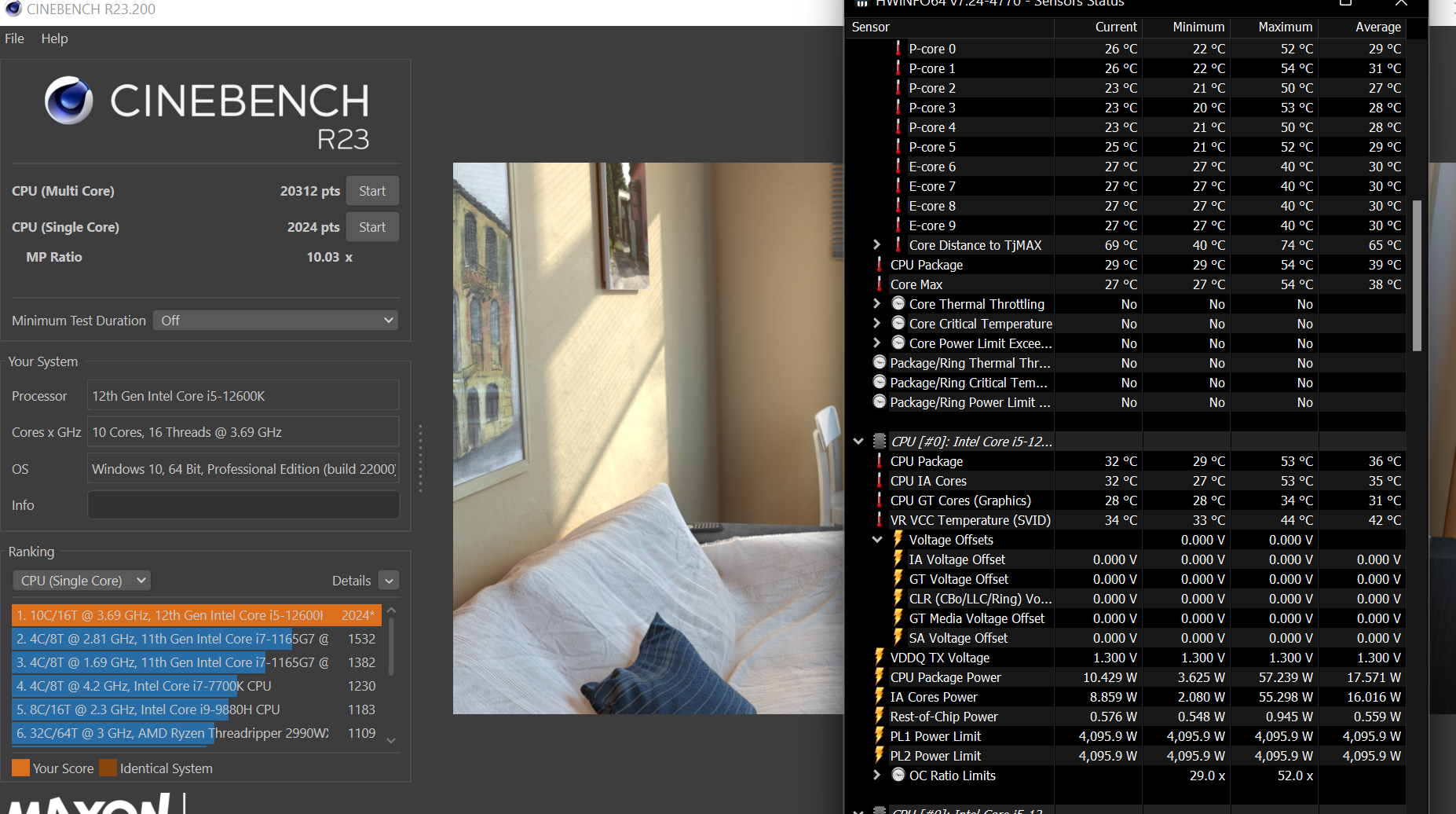Click the Cinebench logo sphere icon

coord(69,101)
